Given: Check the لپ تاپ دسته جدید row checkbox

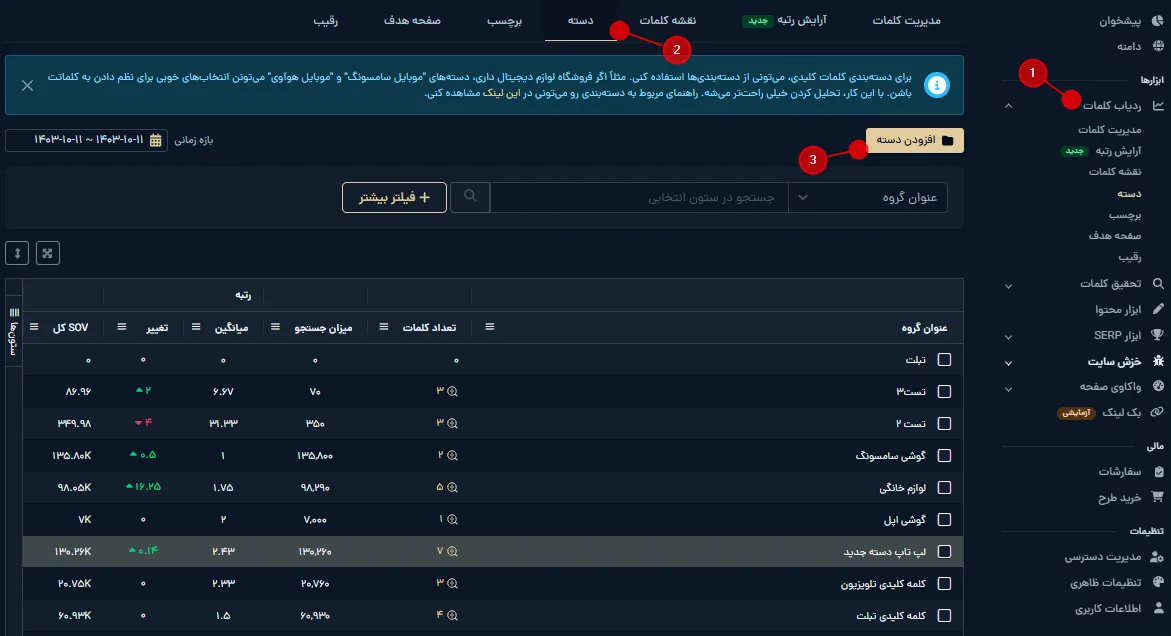Looking at the screenshot, I should [944, 552].
